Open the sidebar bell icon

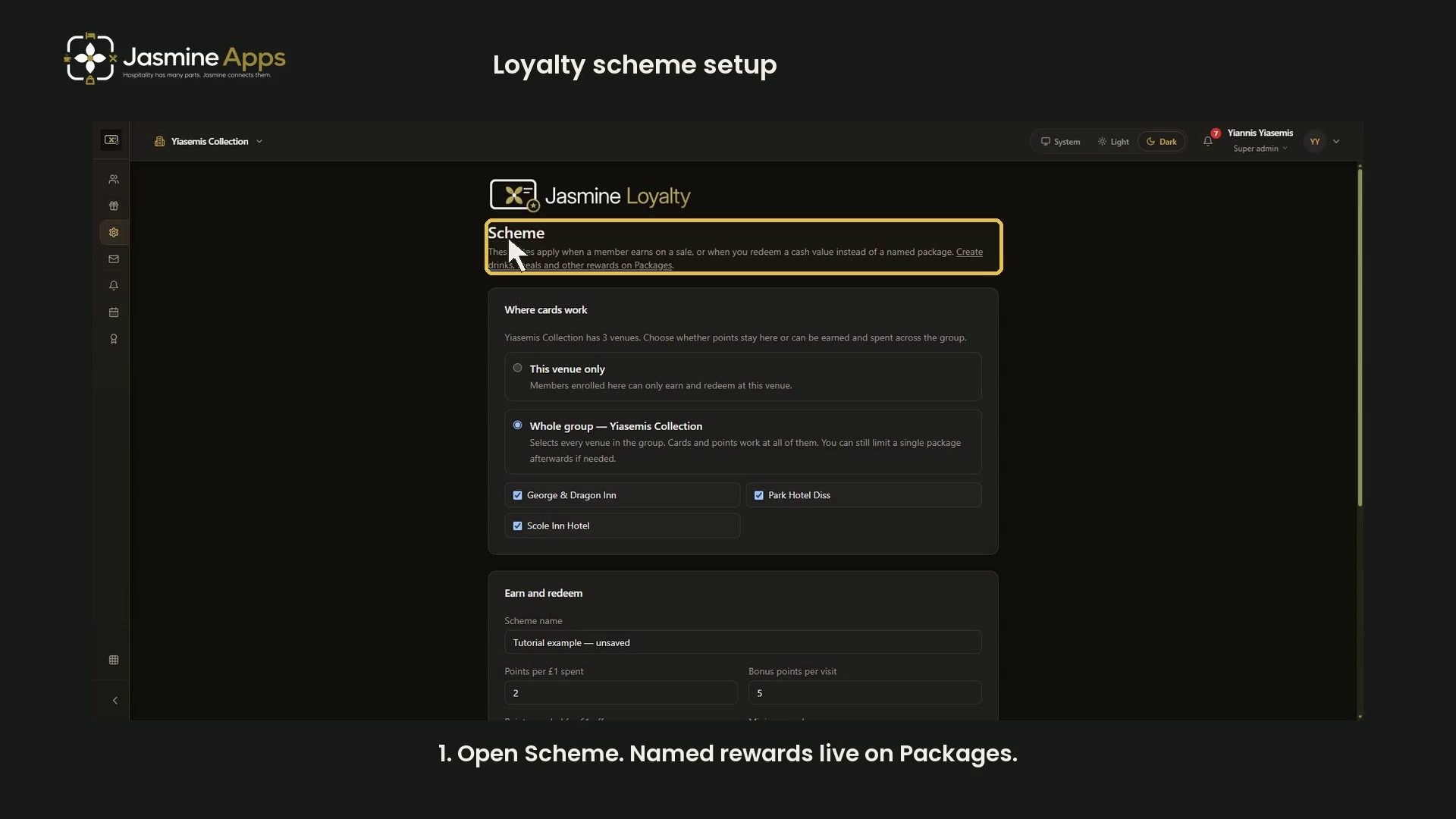[114, 286]
